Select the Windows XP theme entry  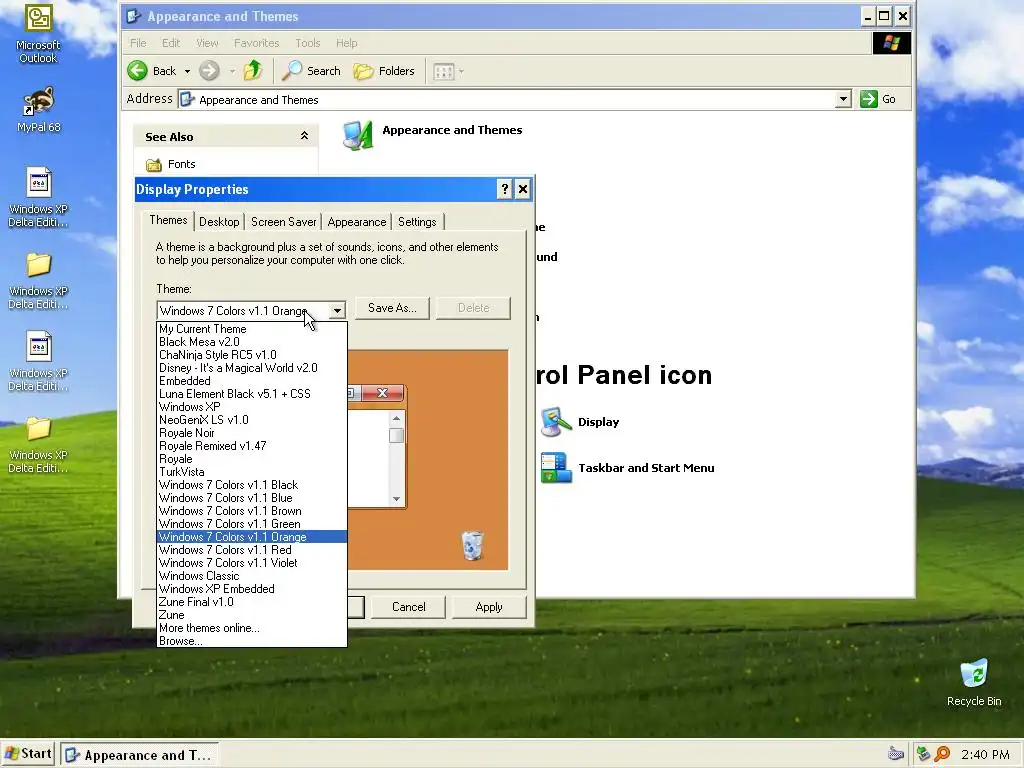[x=252, y=407]
